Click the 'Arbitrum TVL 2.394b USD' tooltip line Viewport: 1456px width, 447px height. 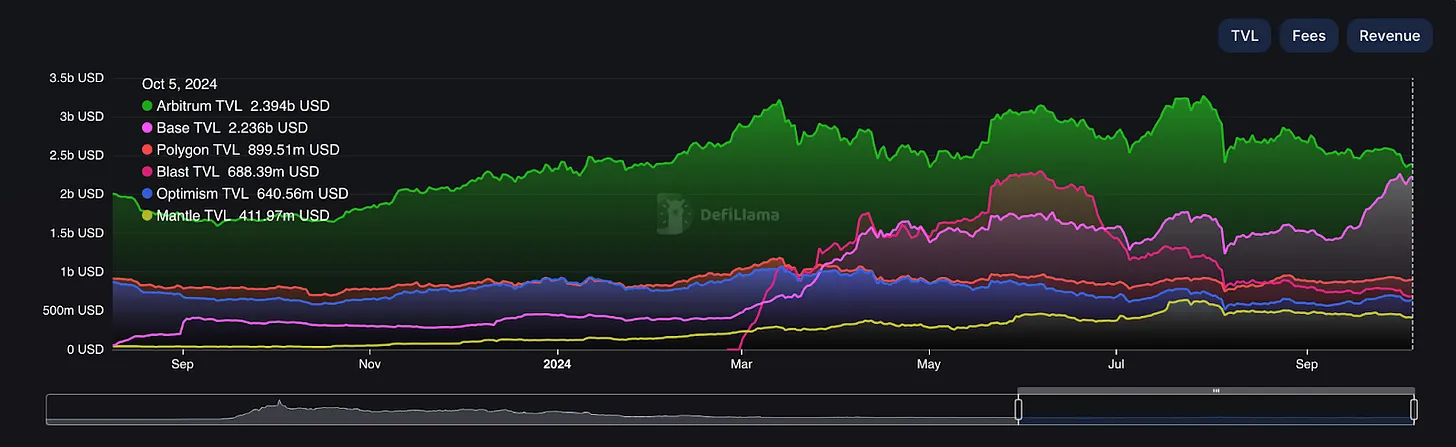(236, 106)
